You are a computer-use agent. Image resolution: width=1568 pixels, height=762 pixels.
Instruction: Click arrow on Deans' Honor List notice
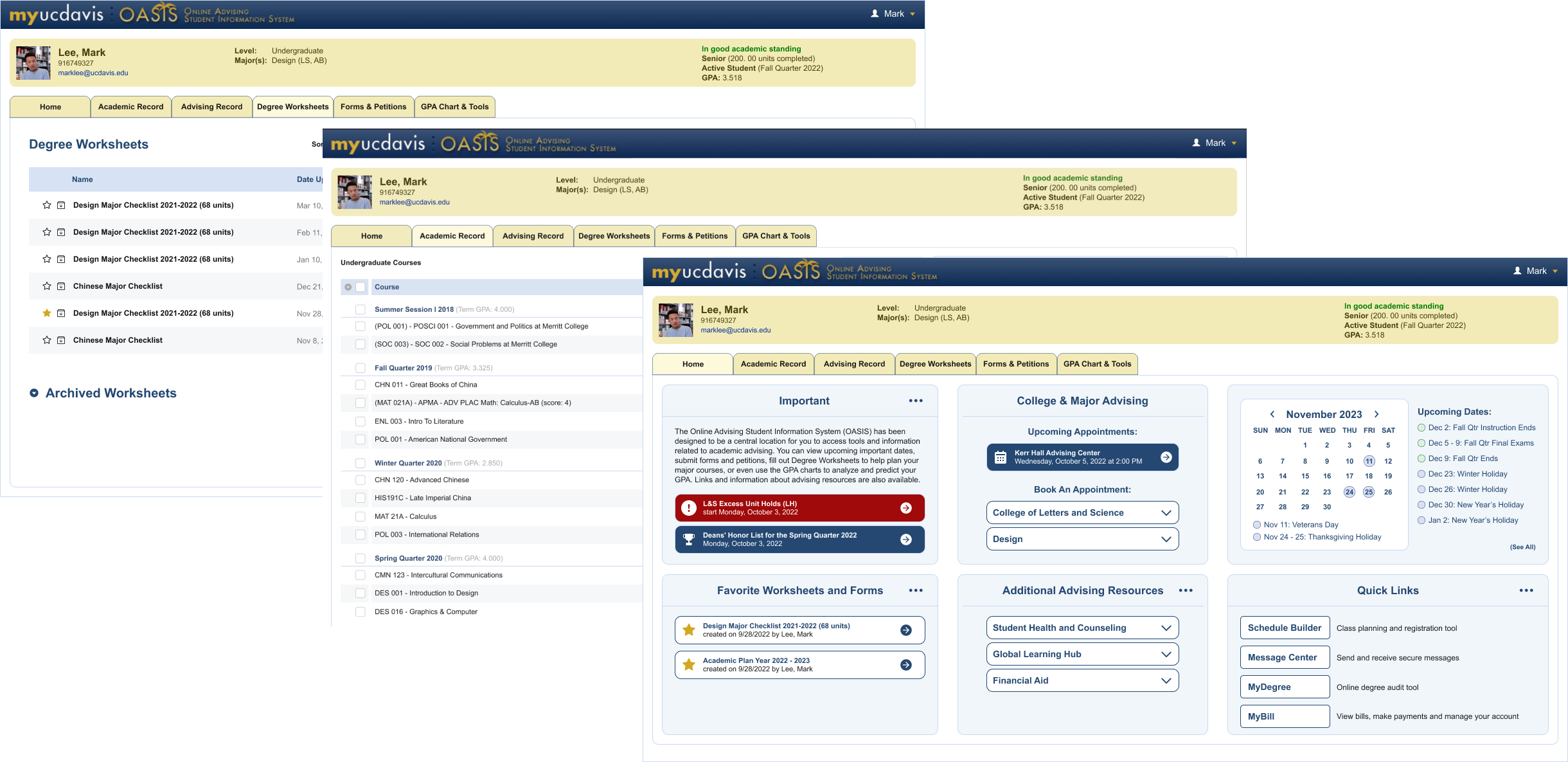click(x=906, y=540)
